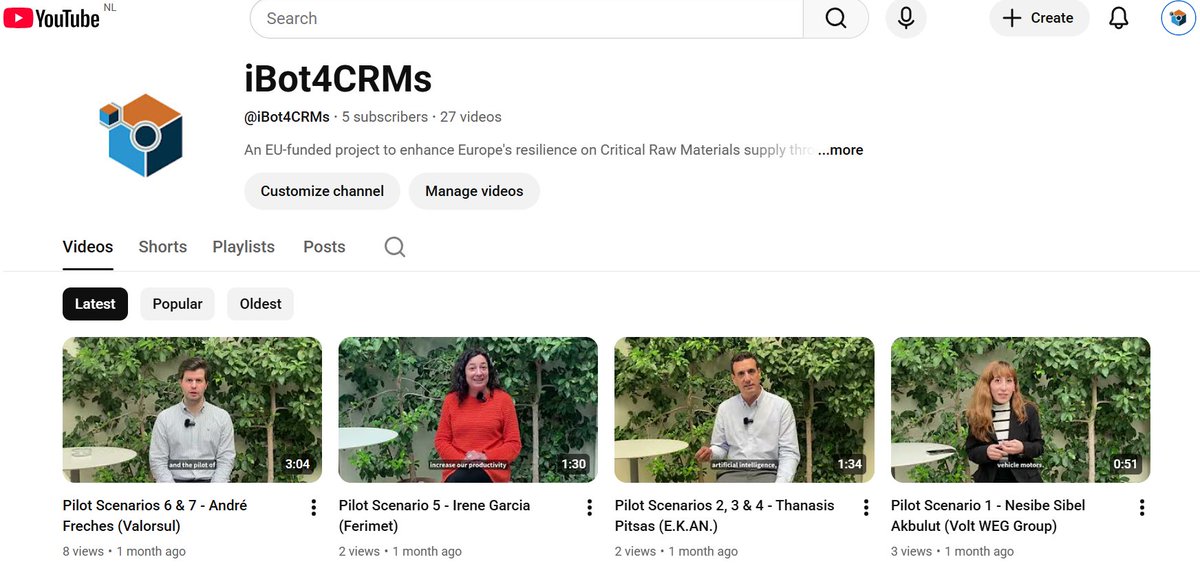Open thumbnail of Pilot Scenario 1 video

click(x=1020, y=410)
